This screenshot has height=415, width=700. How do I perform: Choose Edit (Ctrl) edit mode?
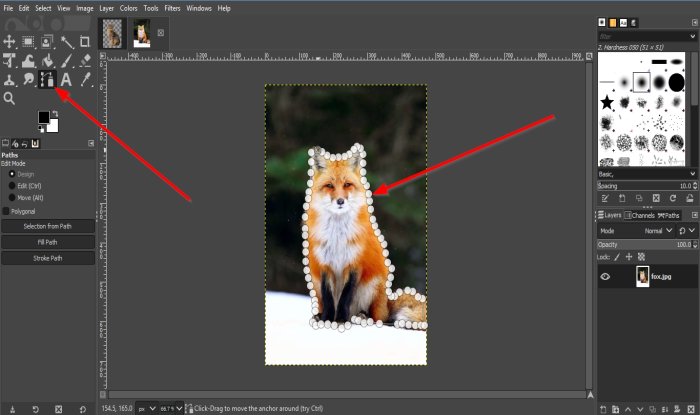pyautogui.click(x=12, y=186)
